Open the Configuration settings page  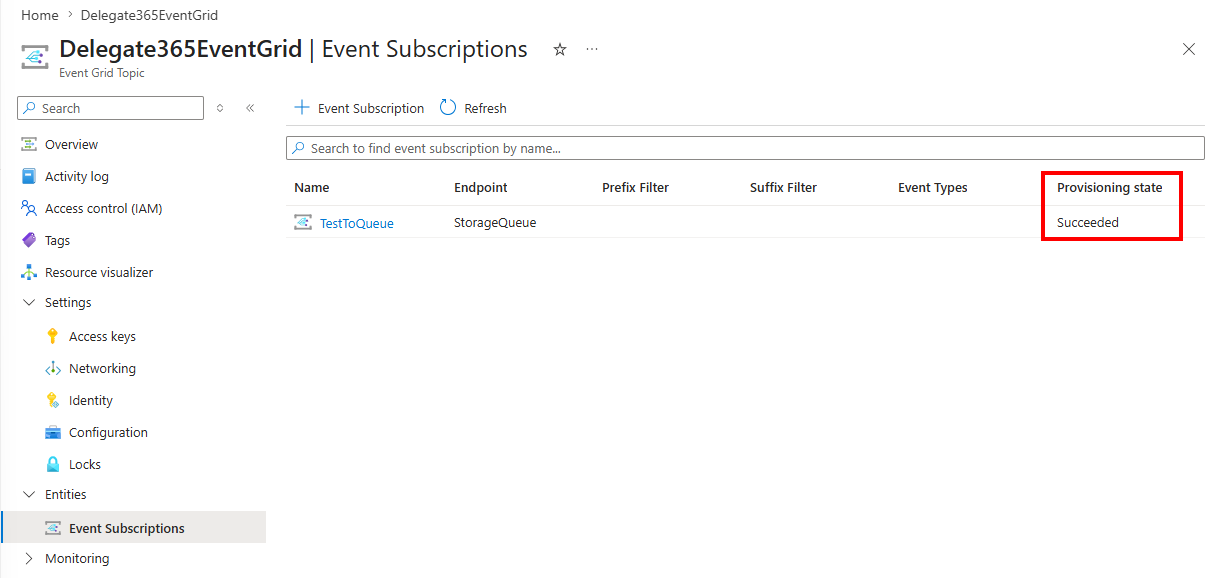tap(108, 433)
